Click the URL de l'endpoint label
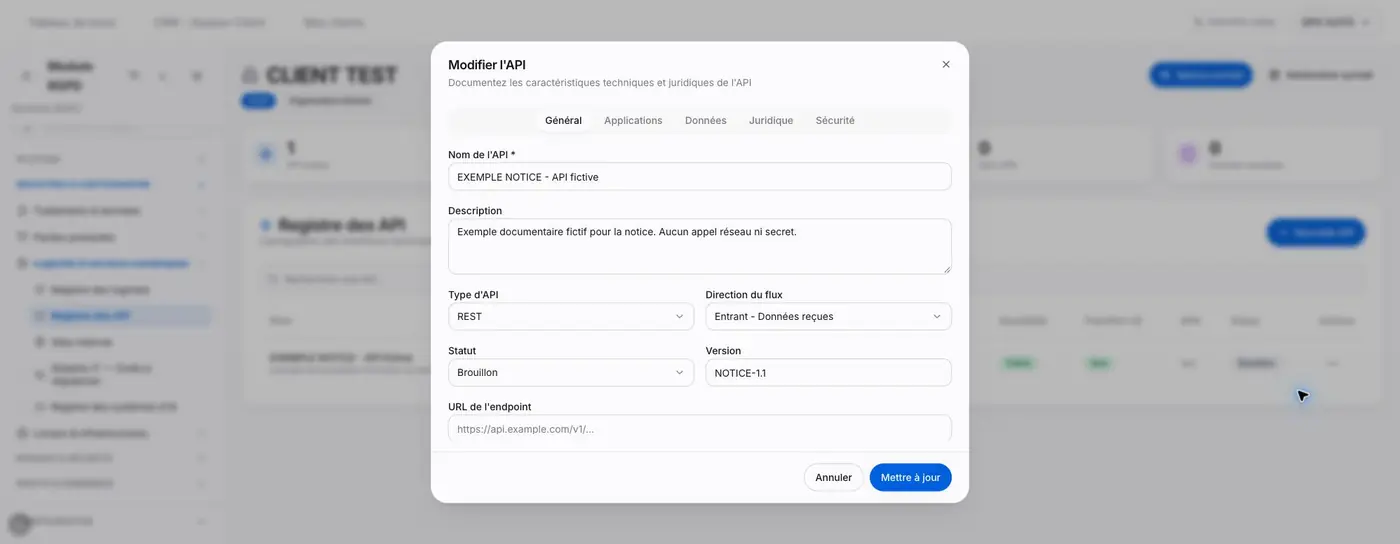Image resolution: width=1400 pixels, height=544 pixels. point(490,407)
